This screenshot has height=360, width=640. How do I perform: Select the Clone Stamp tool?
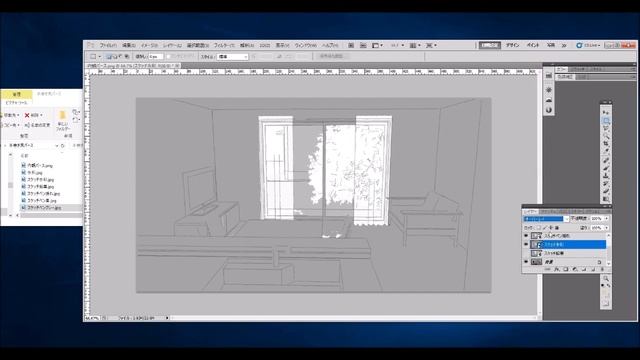click(x=606, y=175)
